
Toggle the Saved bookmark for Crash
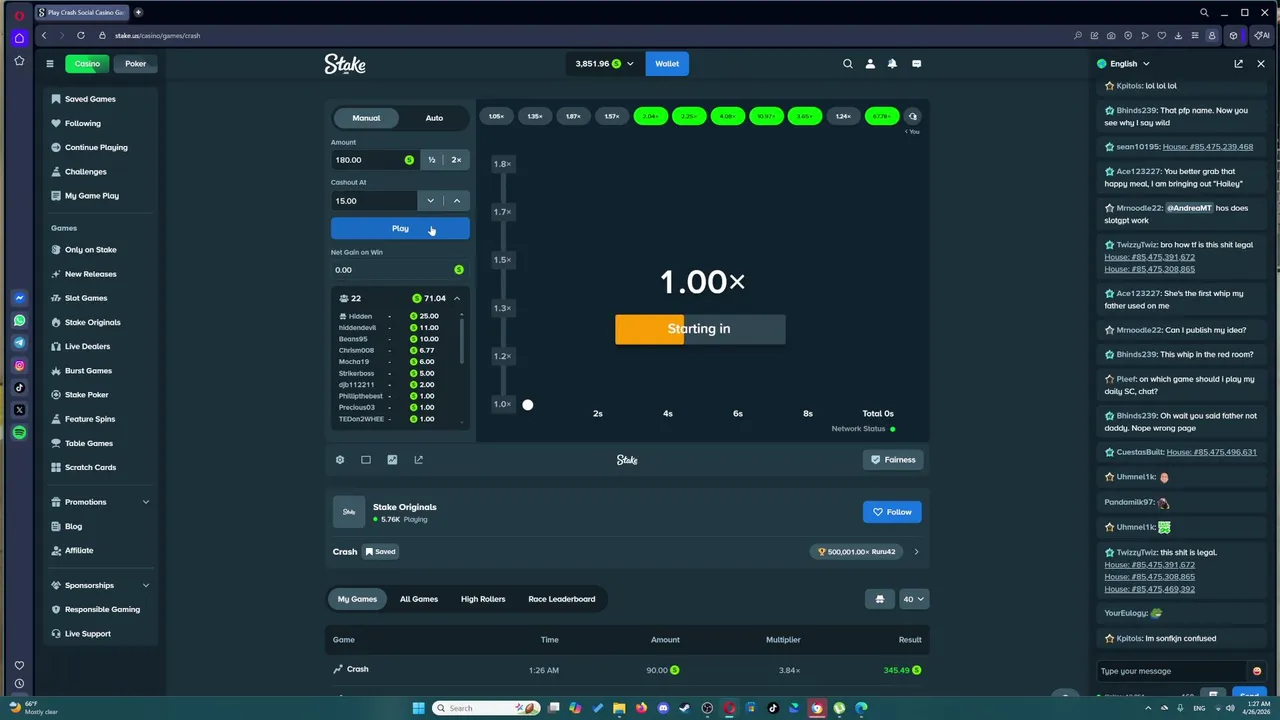380,551
